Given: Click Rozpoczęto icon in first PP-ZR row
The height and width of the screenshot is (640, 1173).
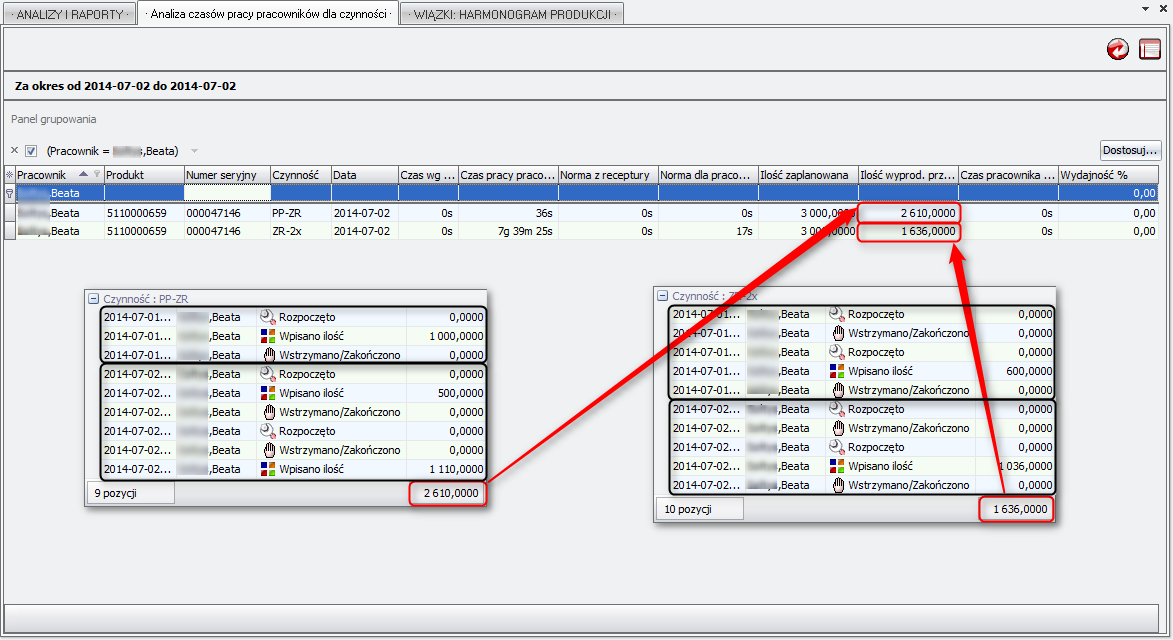Looking at the screenshot, I should pos(267,317).
